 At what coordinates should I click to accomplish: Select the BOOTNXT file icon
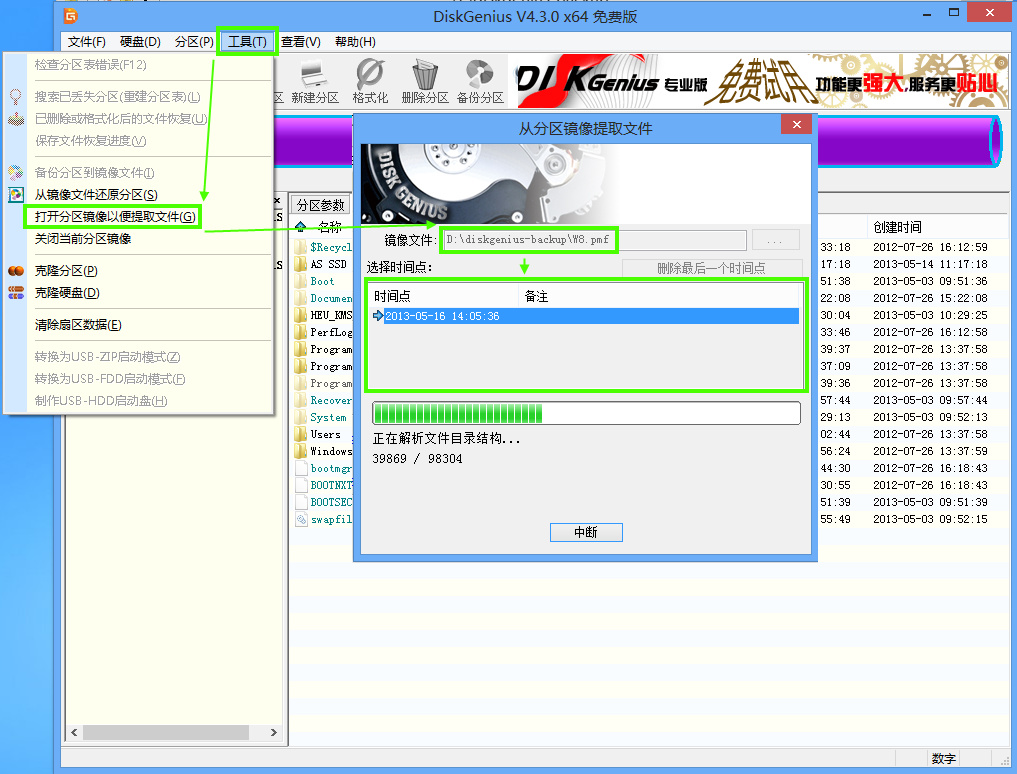point(300,485)
